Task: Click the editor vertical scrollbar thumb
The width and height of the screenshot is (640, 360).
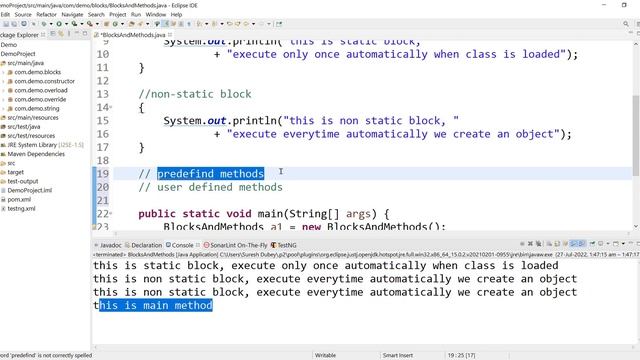Action: click(x=636, y=136)
